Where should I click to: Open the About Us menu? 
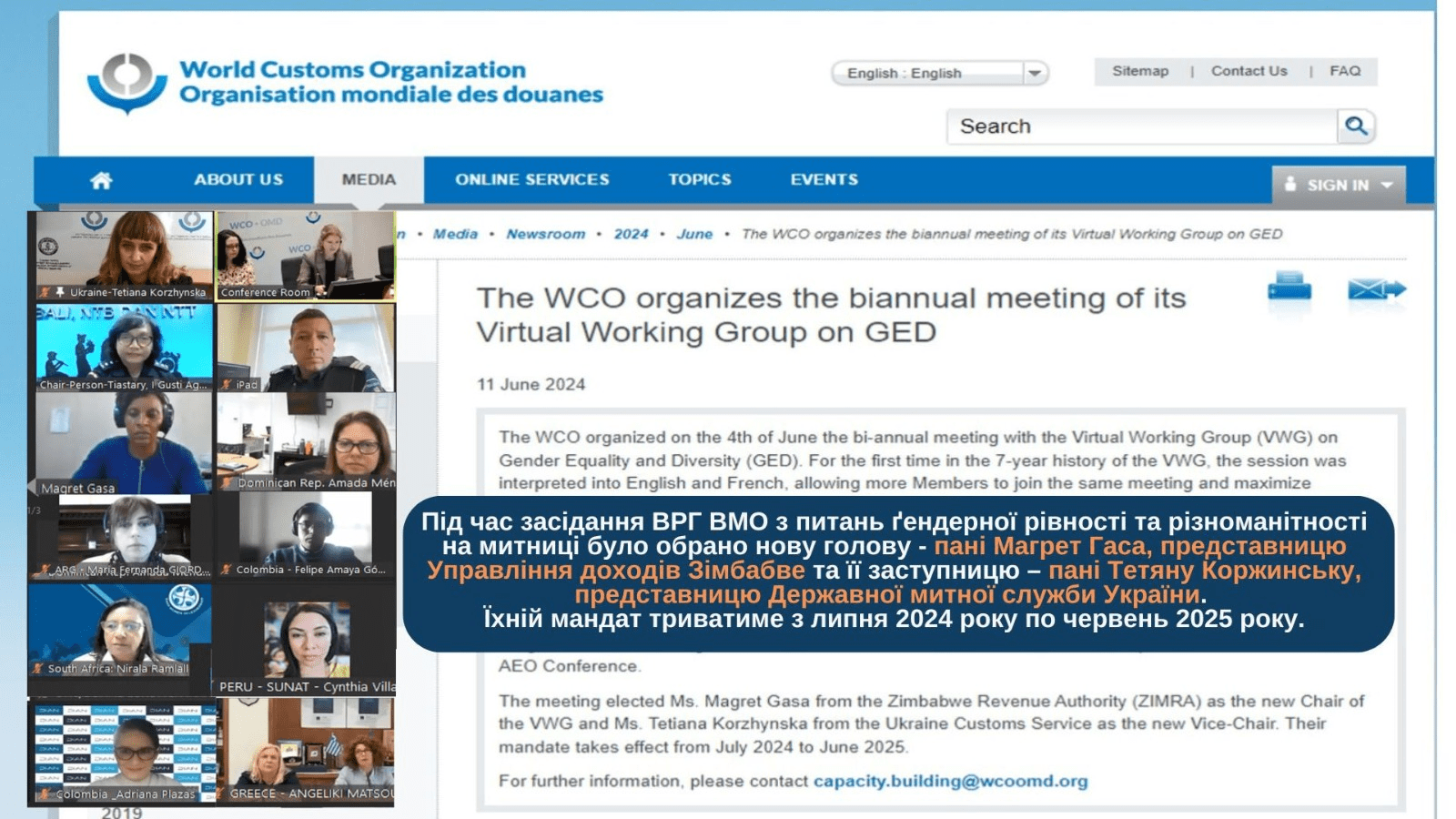pyautogui.click(x=238, y=179)
